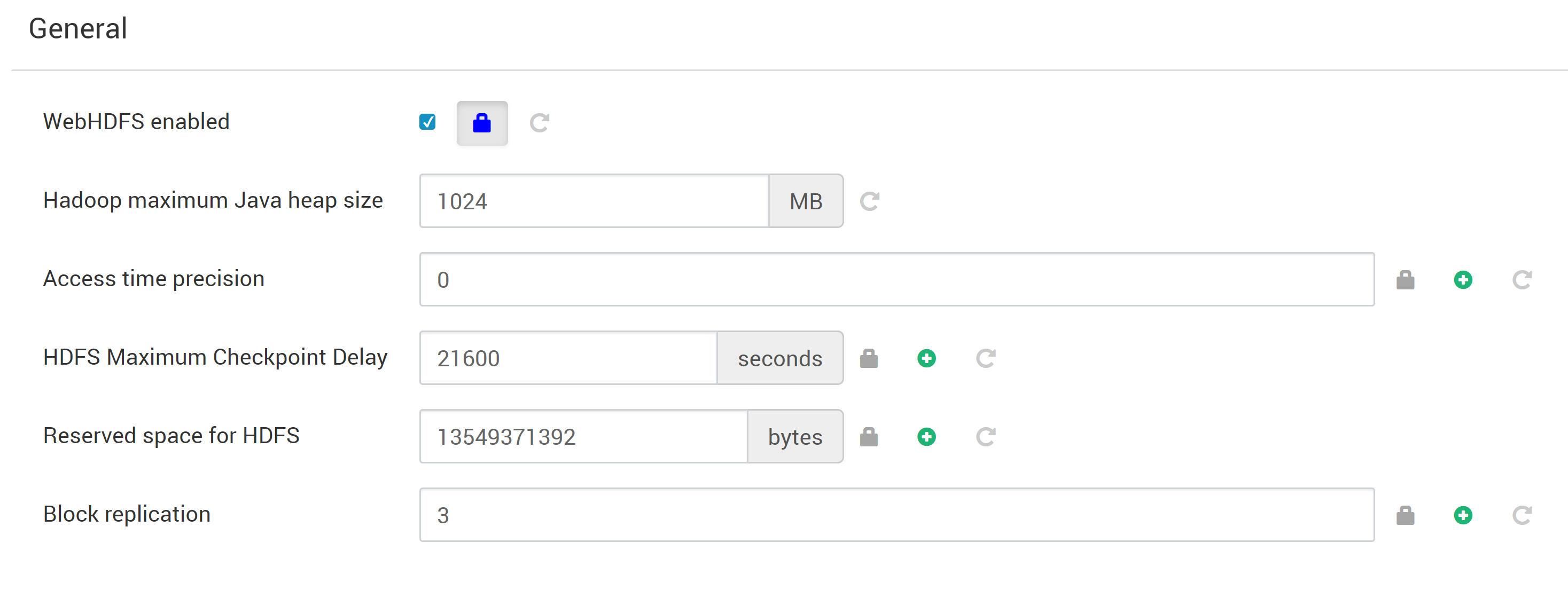The width and height of the screenshot is (1568, 590).
Task: Lock the Block replication setting
Action: coord(1405,515)
